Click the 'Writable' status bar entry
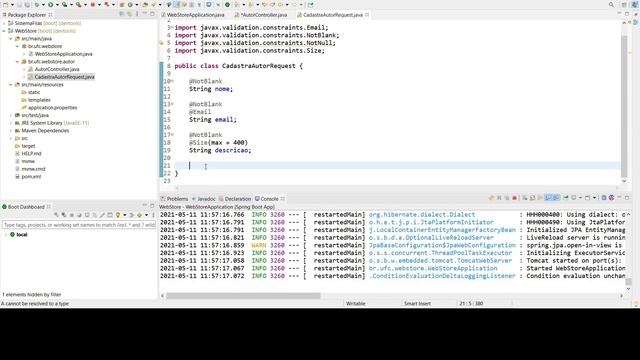 click(x=356, y=304)
